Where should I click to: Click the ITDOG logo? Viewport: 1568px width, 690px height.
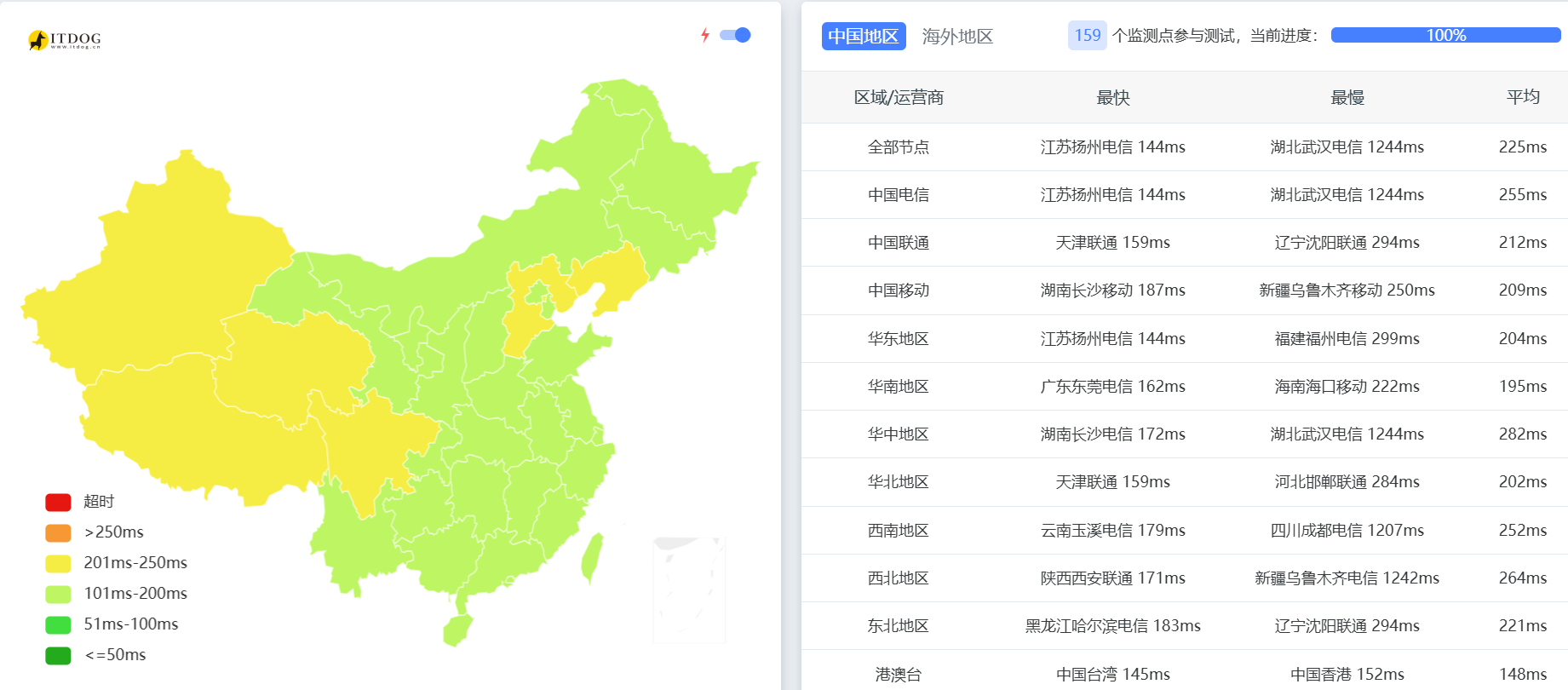coord(65,39)
